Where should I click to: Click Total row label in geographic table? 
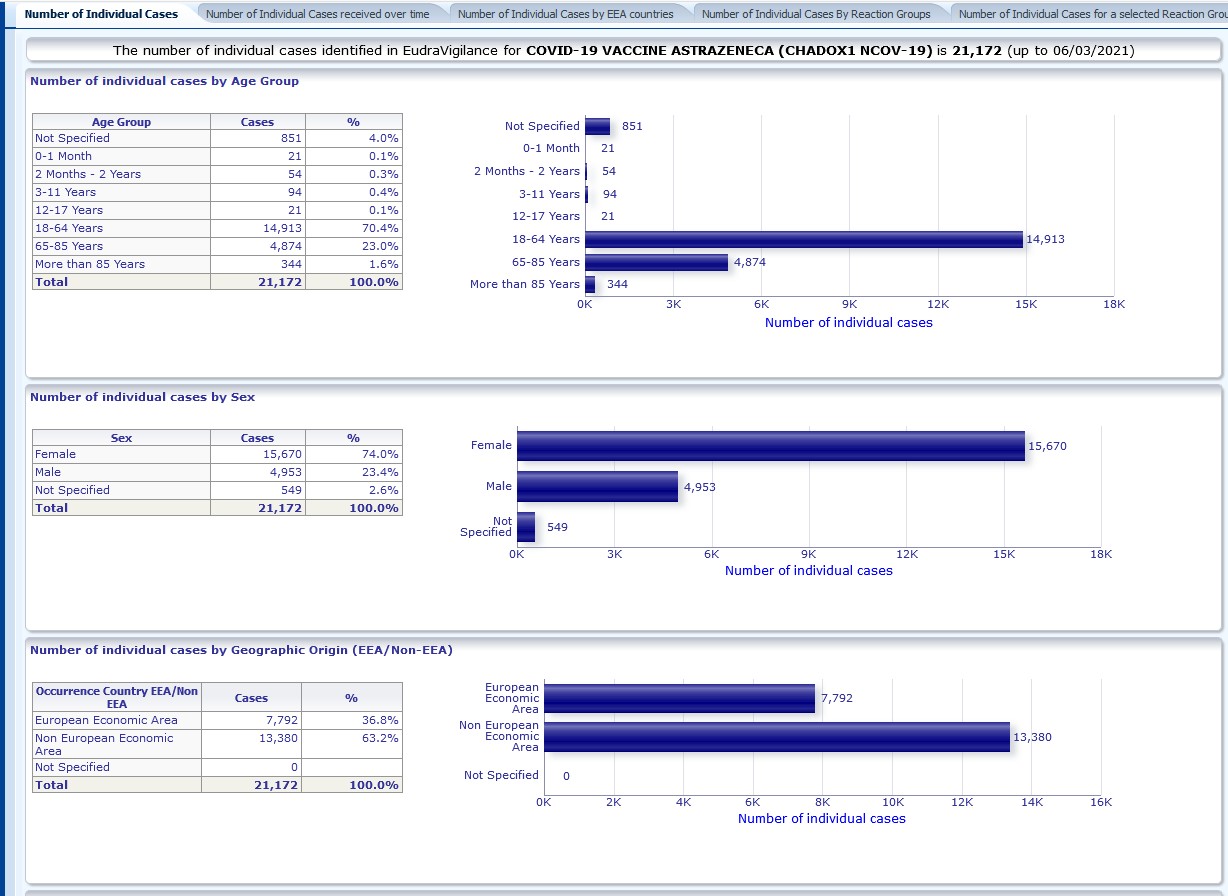117,785
